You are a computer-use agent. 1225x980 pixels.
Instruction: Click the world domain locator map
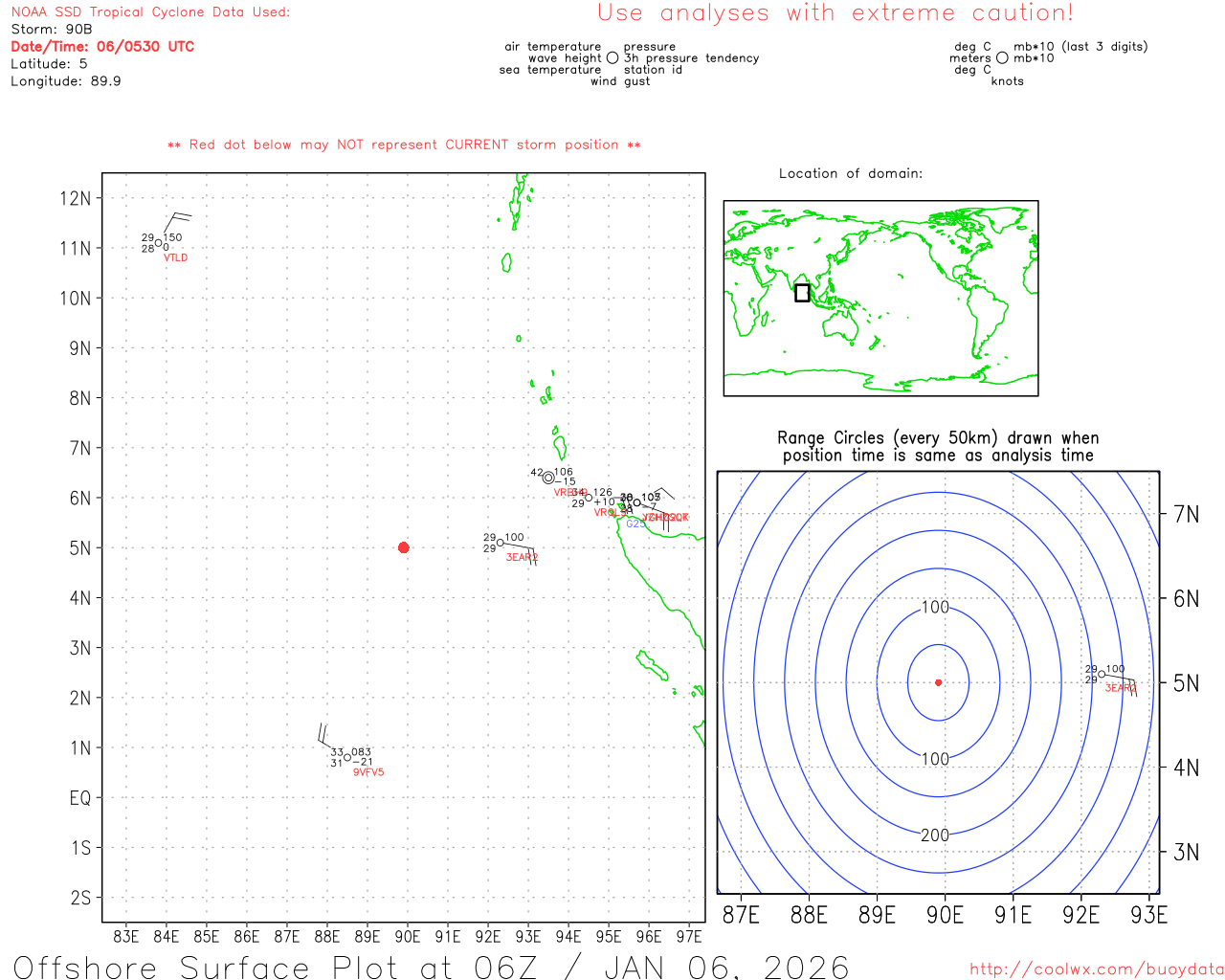point(880,298)
